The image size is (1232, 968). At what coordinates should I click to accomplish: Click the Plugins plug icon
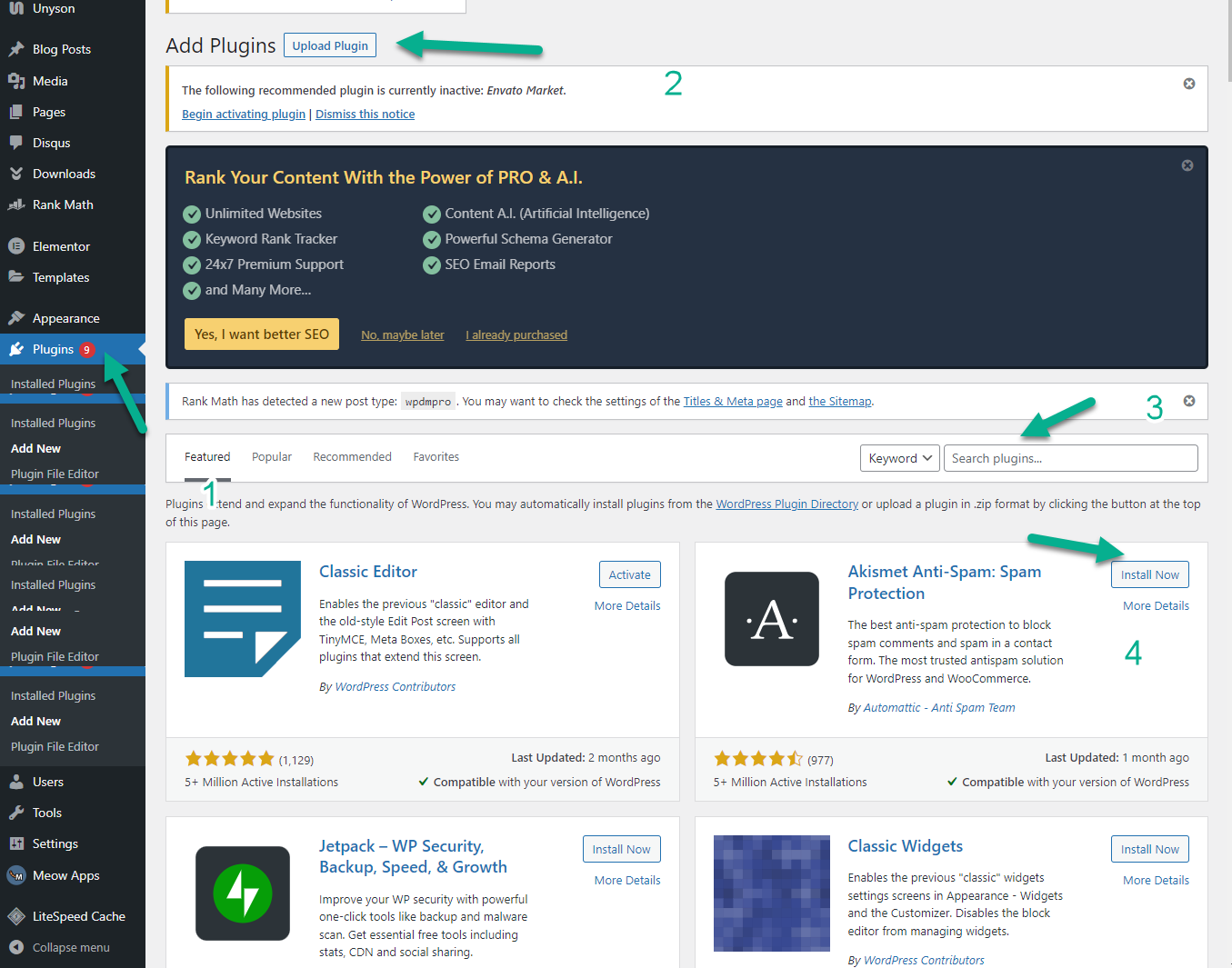(16, 349)
